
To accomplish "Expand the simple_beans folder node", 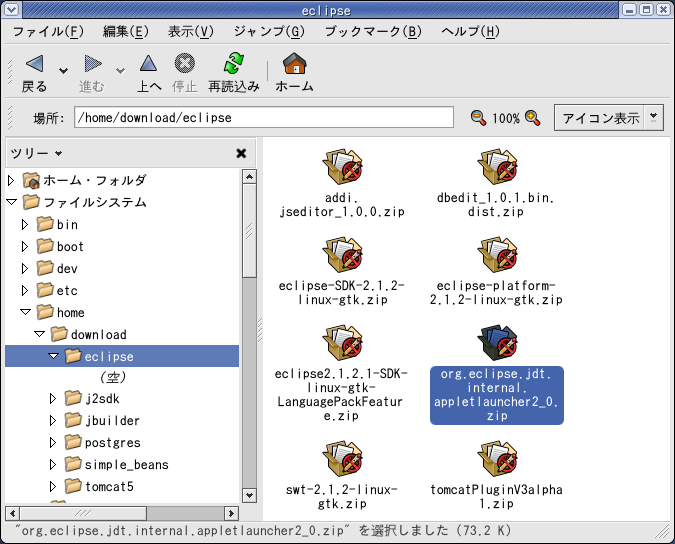I will 53,464.
